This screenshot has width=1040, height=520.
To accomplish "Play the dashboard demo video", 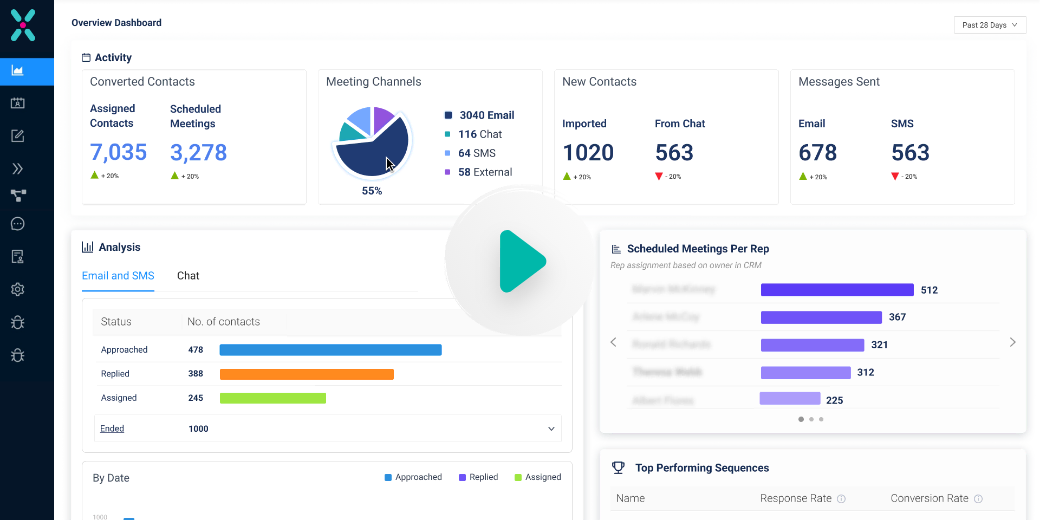I will pyautogui.click(x=520, y=261).
